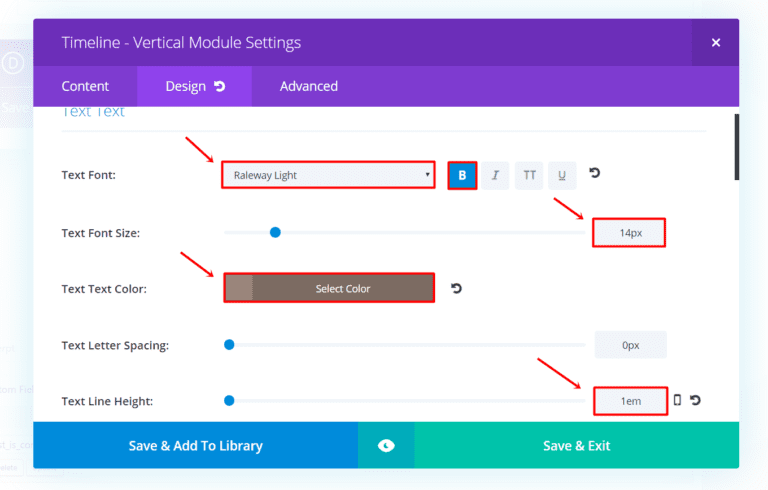Close the module settings dialog

tap(716, 42)
